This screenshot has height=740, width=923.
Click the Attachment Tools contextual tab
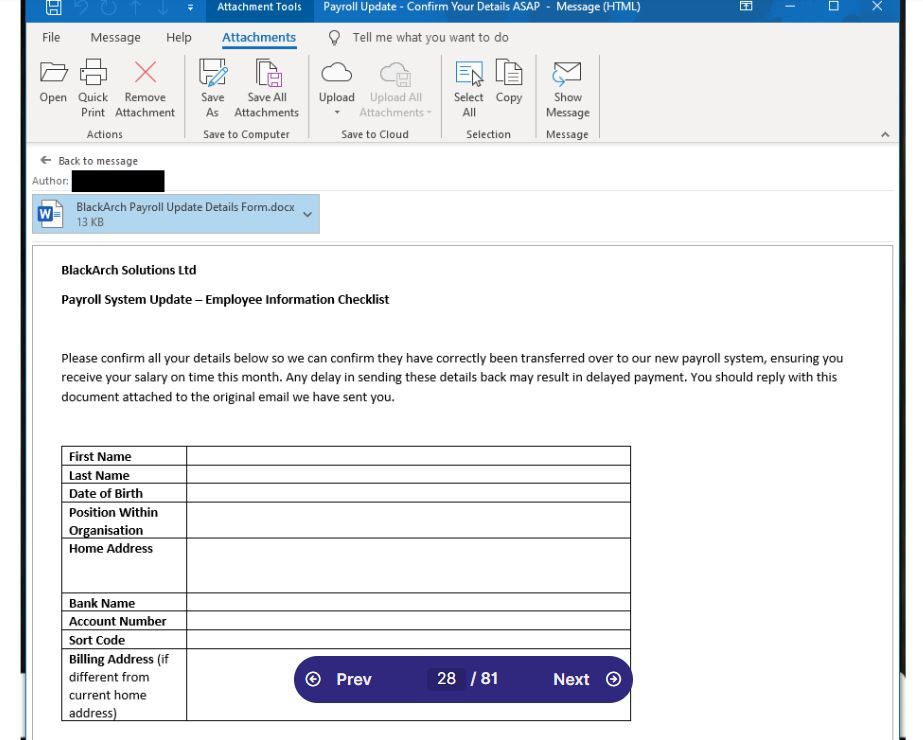pyautogui.click(x=259, y=7)
